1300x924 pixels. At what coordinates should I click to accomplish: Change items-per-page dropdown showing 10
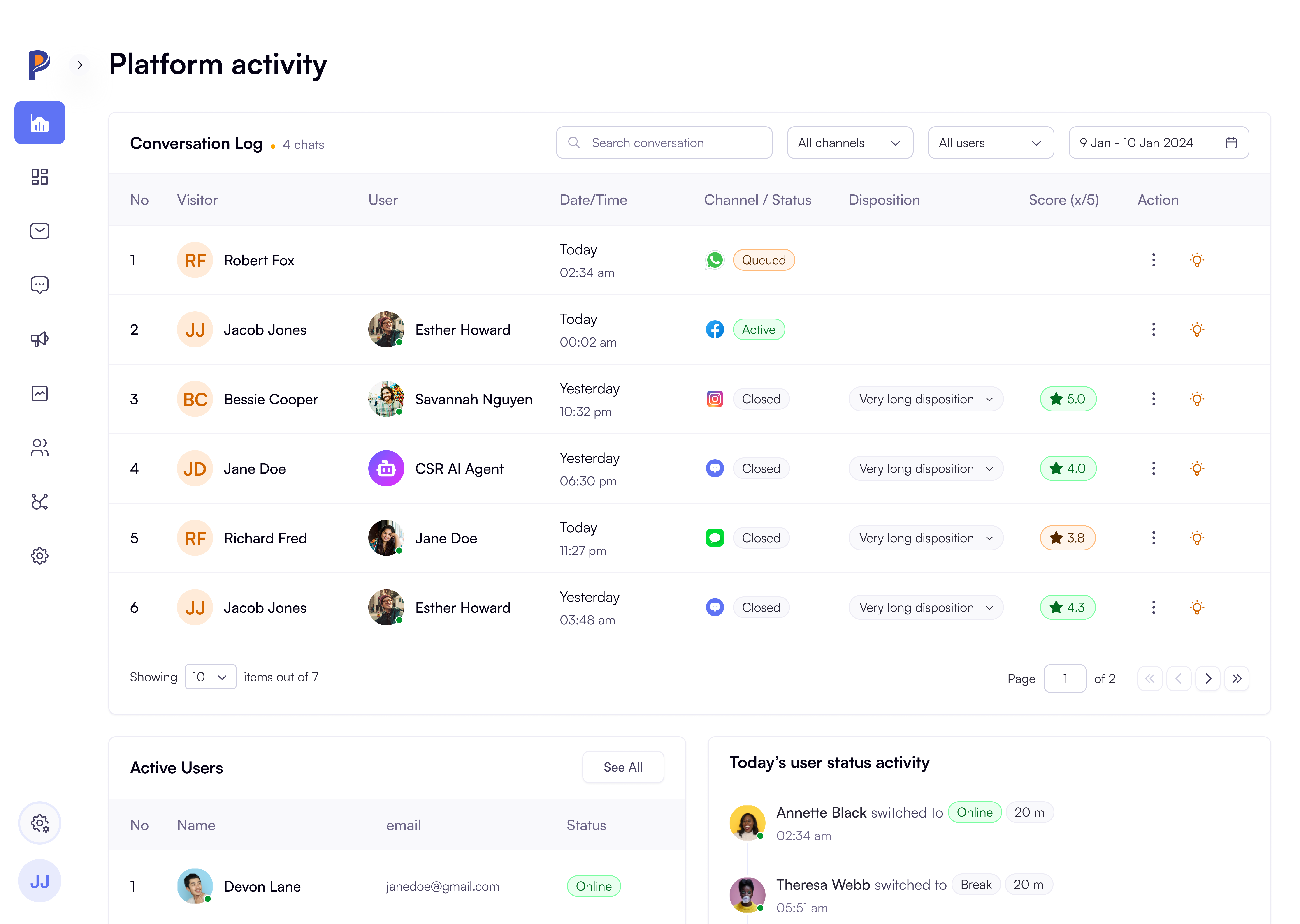coord(210,677)
